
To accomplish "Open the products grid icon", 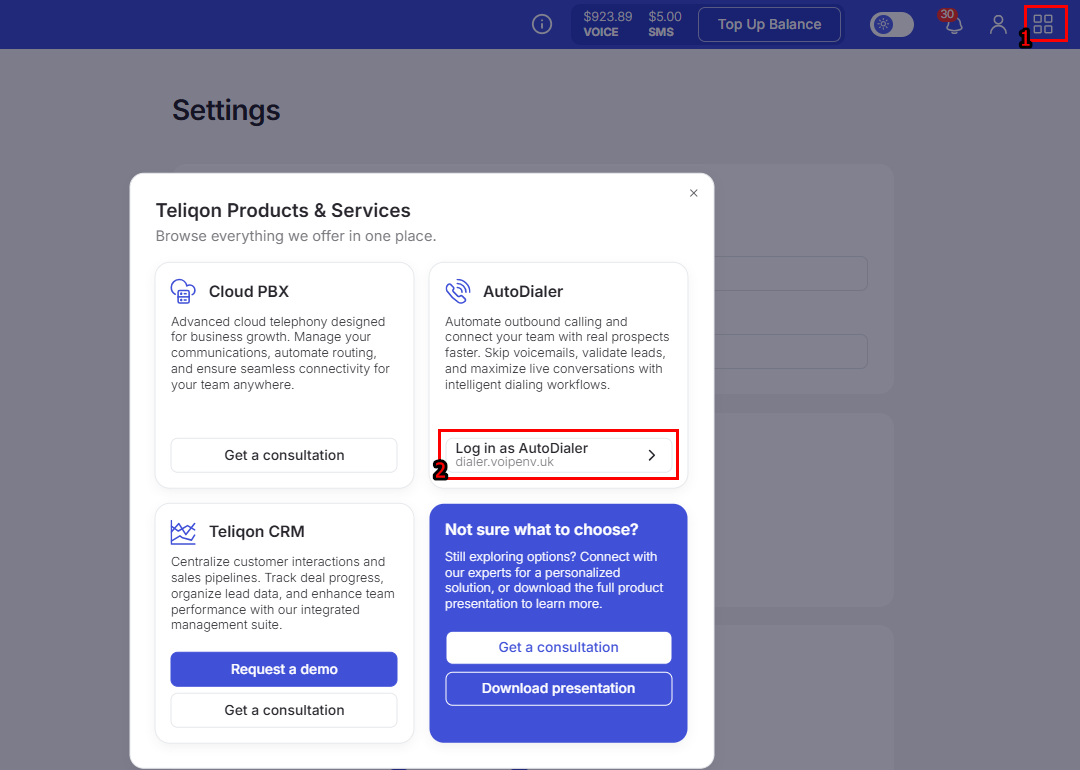I will point(1043,25).
